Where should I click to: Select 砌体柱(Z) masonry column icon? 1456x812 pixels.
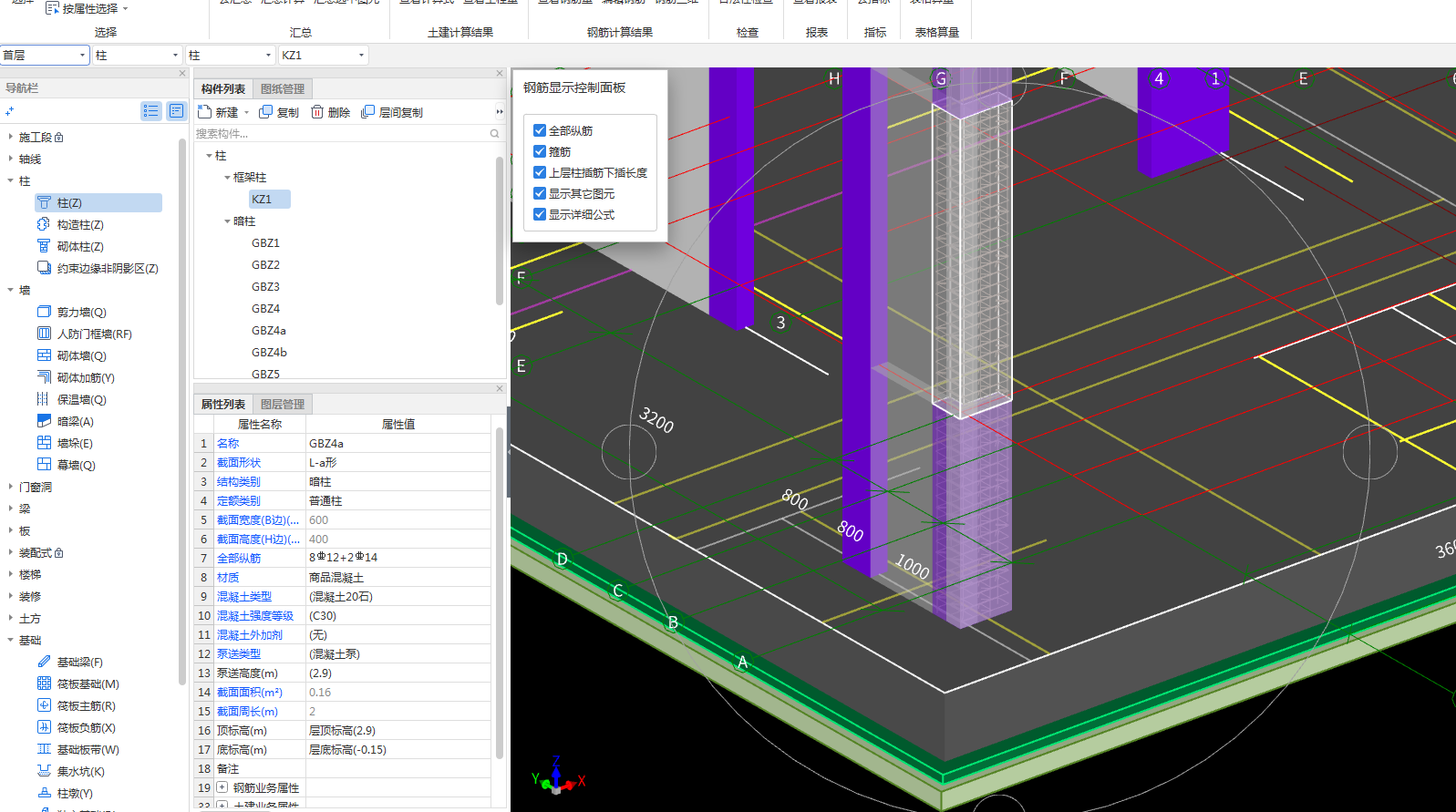44,246
